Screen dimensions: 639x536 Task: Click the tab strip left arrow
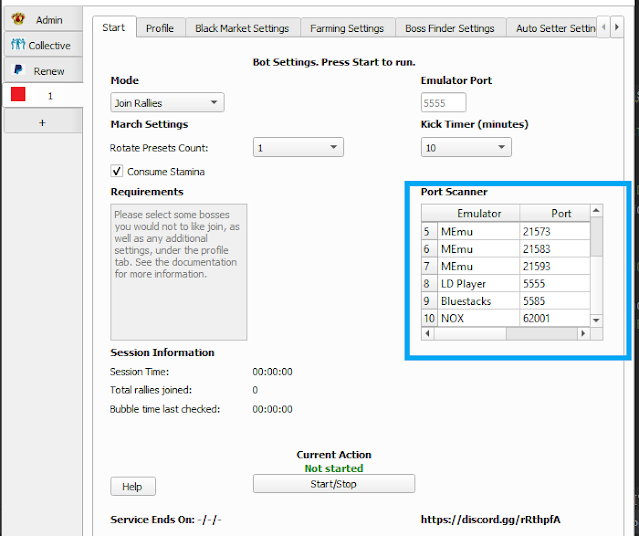pos(604,27)
